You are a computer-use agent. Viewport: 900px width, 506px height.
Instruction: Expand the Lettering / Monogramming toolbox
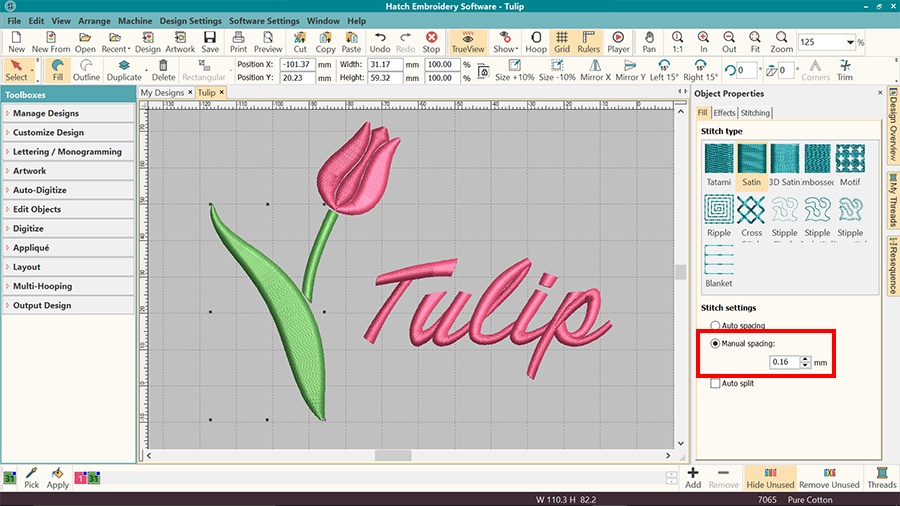pos(68,152)
